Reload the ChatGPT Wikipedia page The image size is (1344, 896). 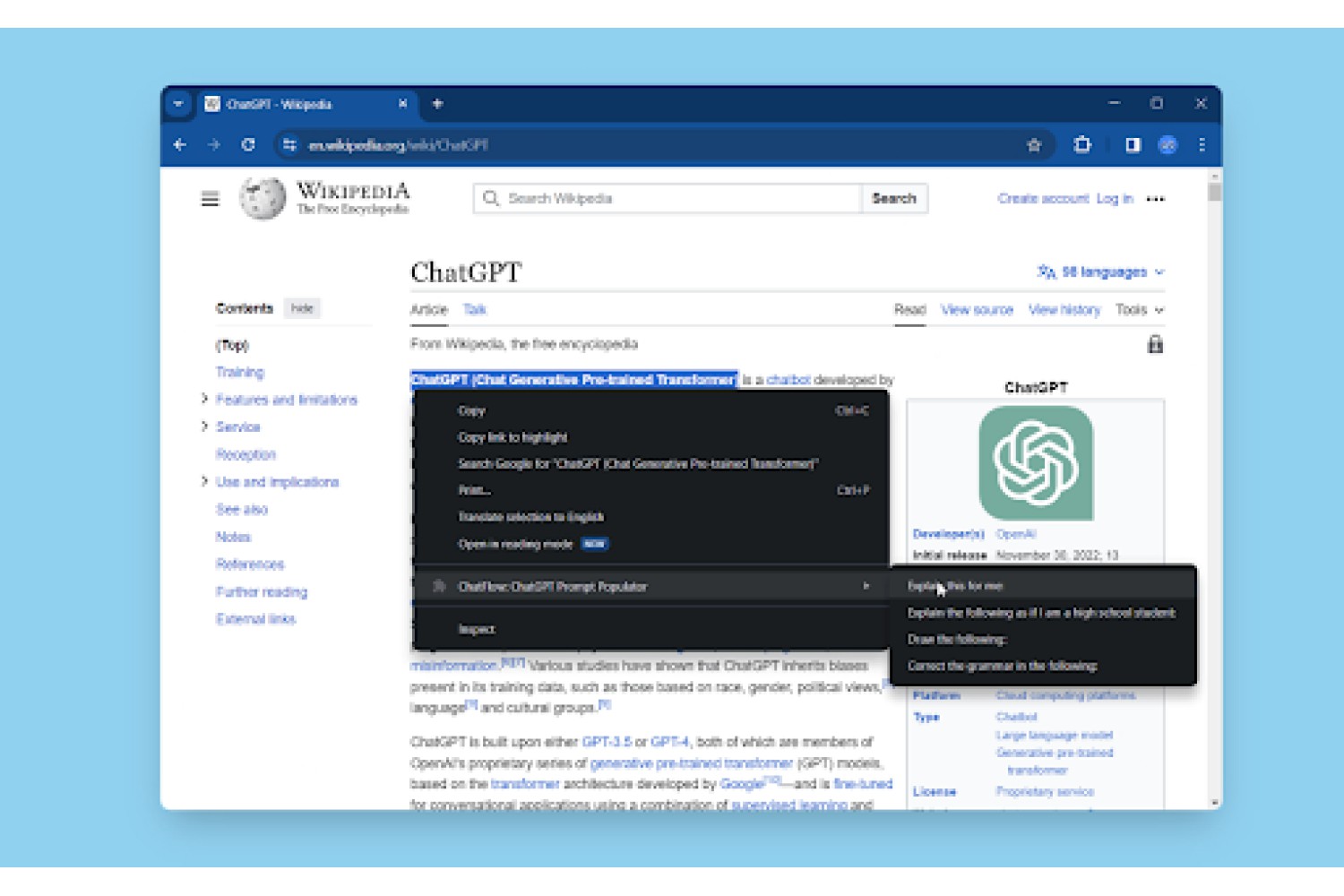pos(248,144)
